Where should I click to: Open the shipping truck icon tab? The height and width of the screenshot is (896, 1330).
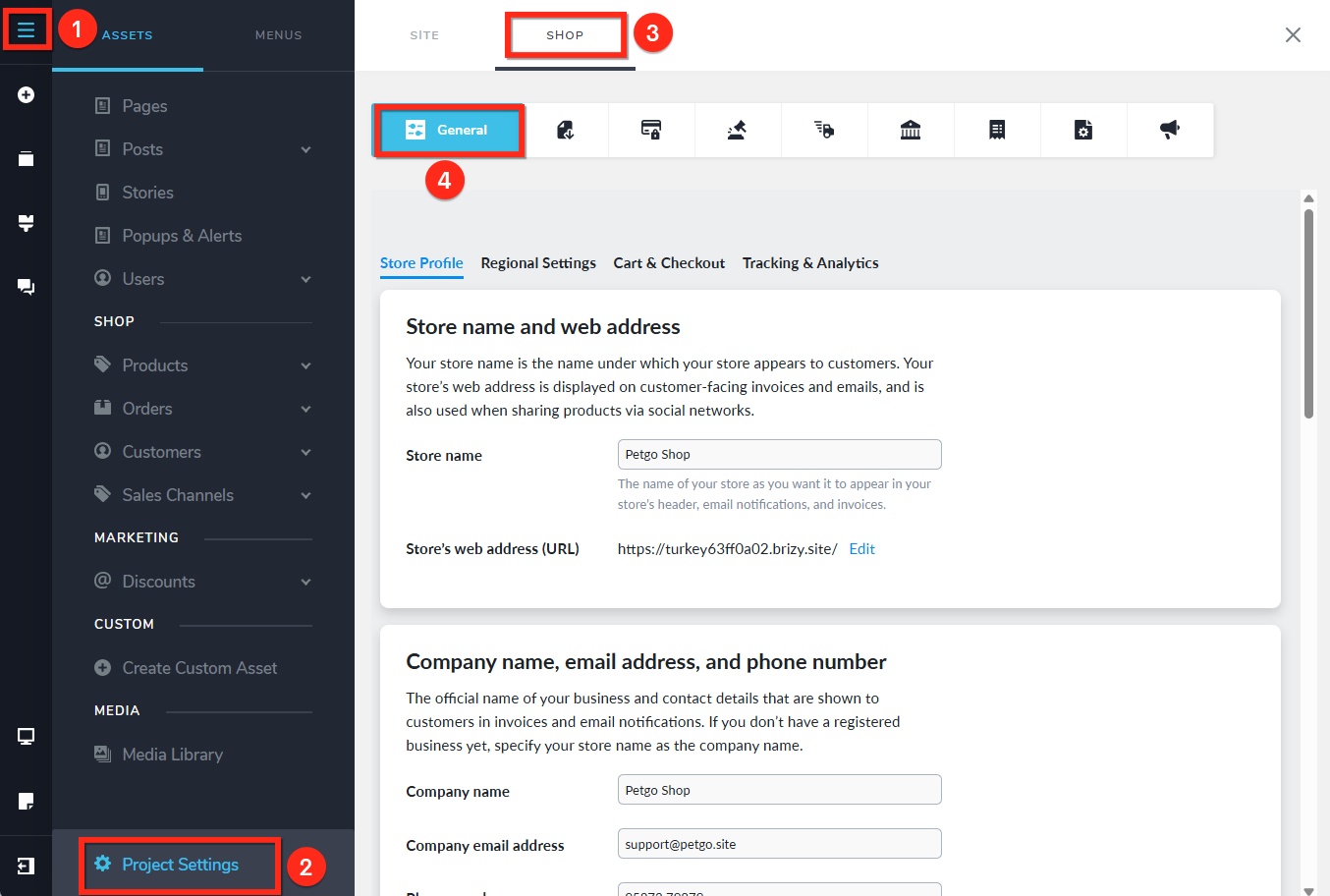[824, 130]
